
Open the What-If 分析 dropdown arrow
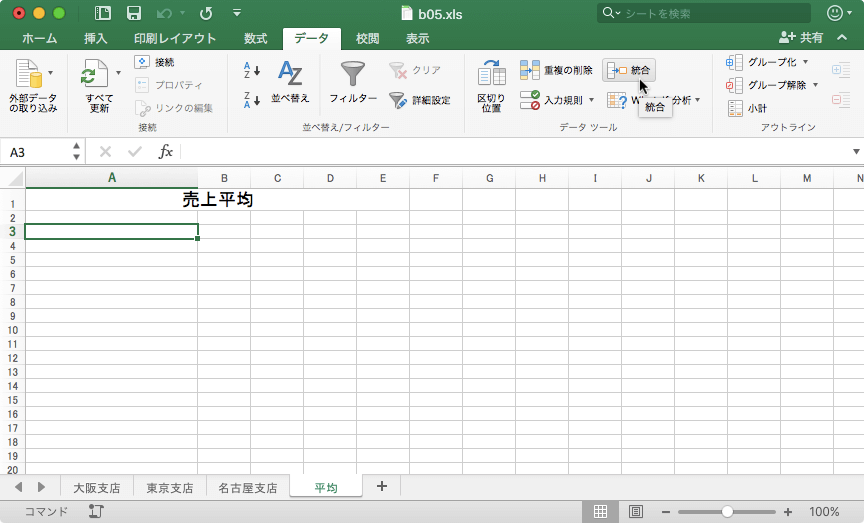698,100
